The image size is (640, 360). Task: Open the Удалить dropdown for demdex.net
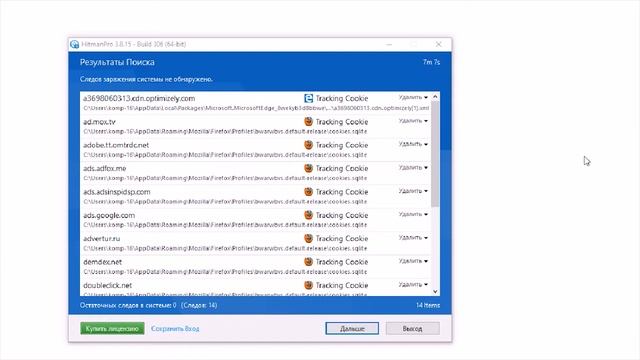(413, 261)
